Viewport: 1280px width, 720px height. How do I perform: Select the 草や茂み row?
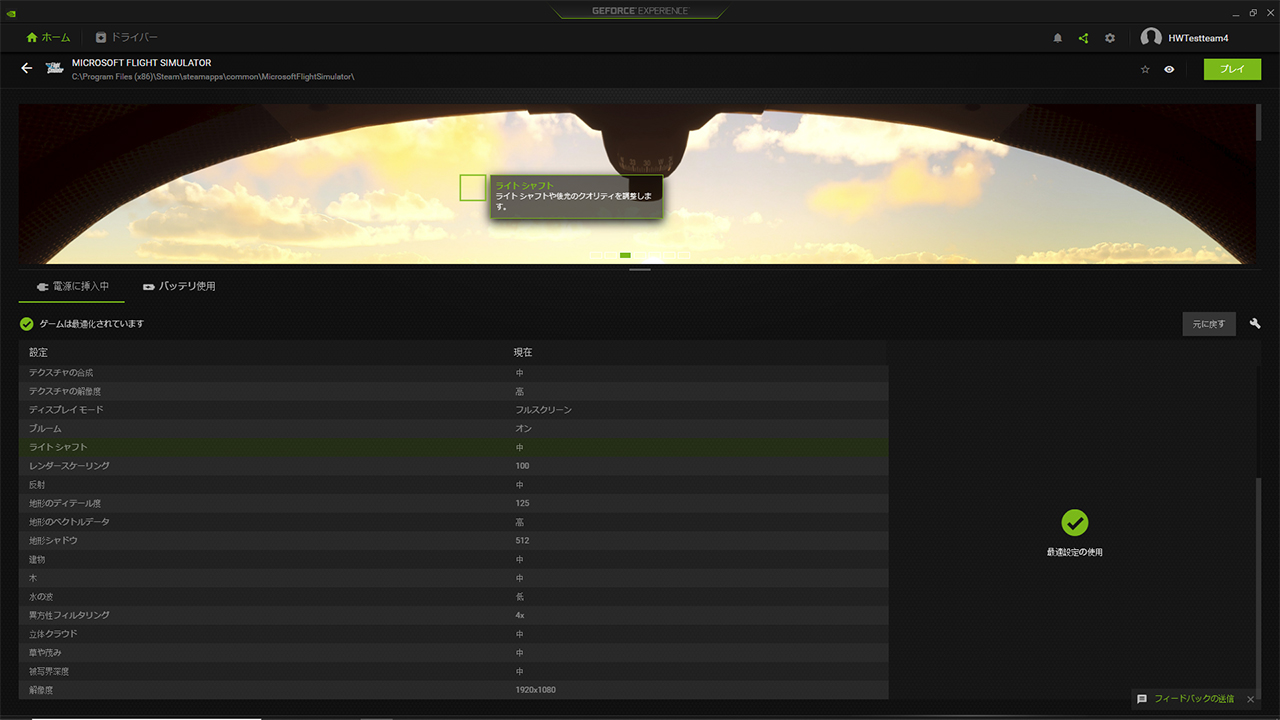[453, 653]
